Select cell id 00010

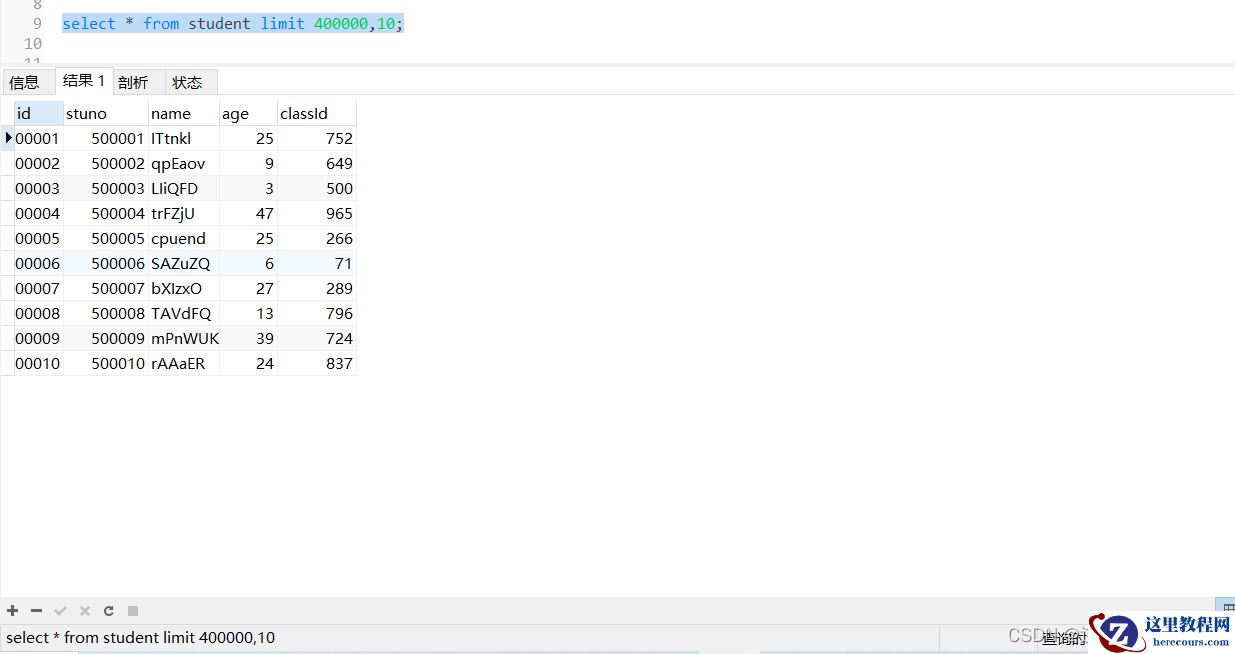pyautogui.click(x=39, y=363)
